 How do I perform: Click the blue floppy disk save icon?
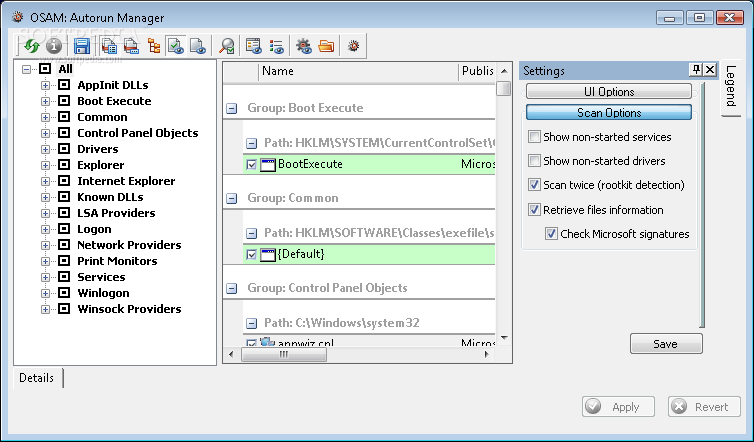pos(82,46)
